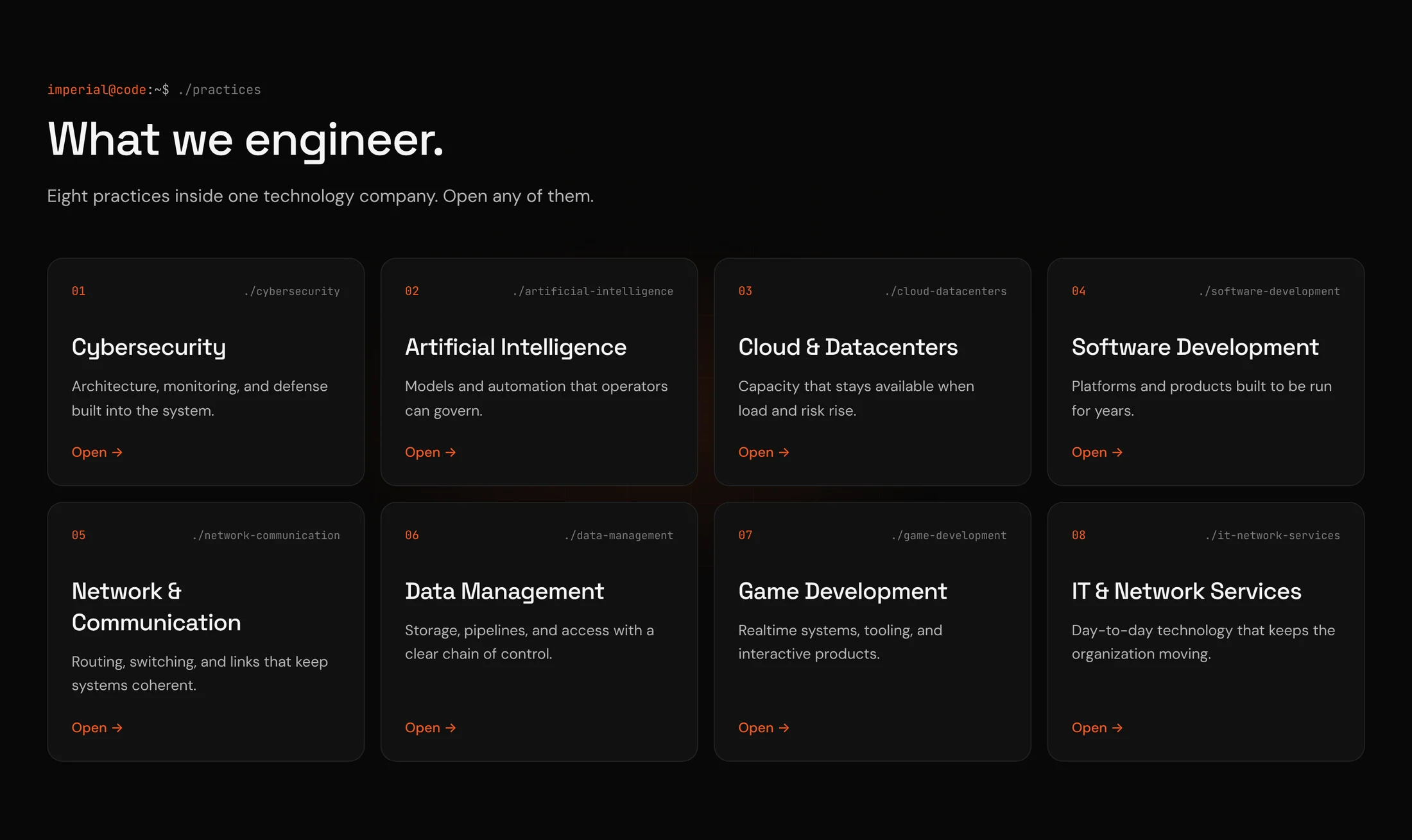The image size is (1412, 840).
Task: Click the ./it-network-services path label
Action: (1273, 535)
